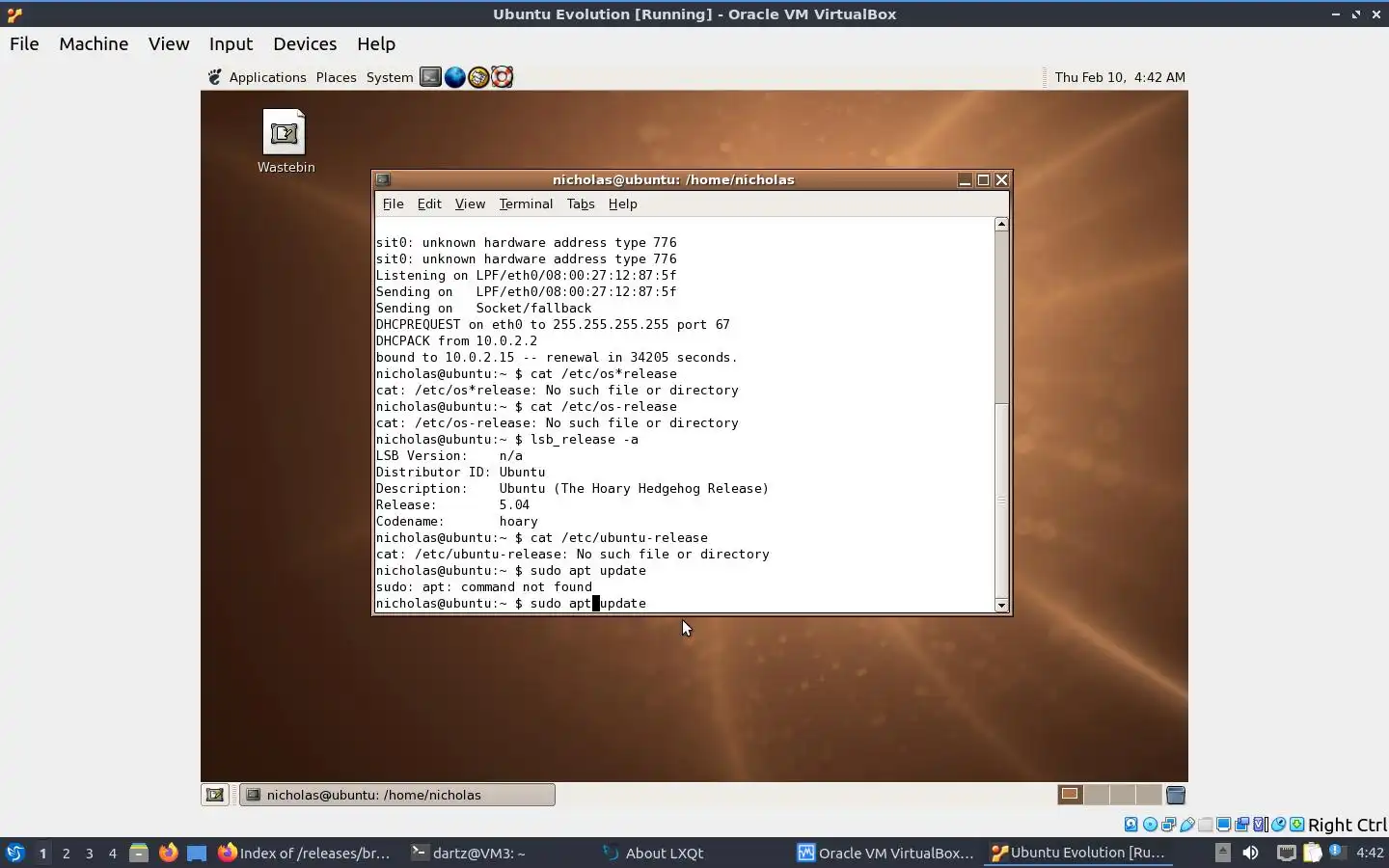
Task: Open the VirtualBox Devices menu
Action: [305, 43]
